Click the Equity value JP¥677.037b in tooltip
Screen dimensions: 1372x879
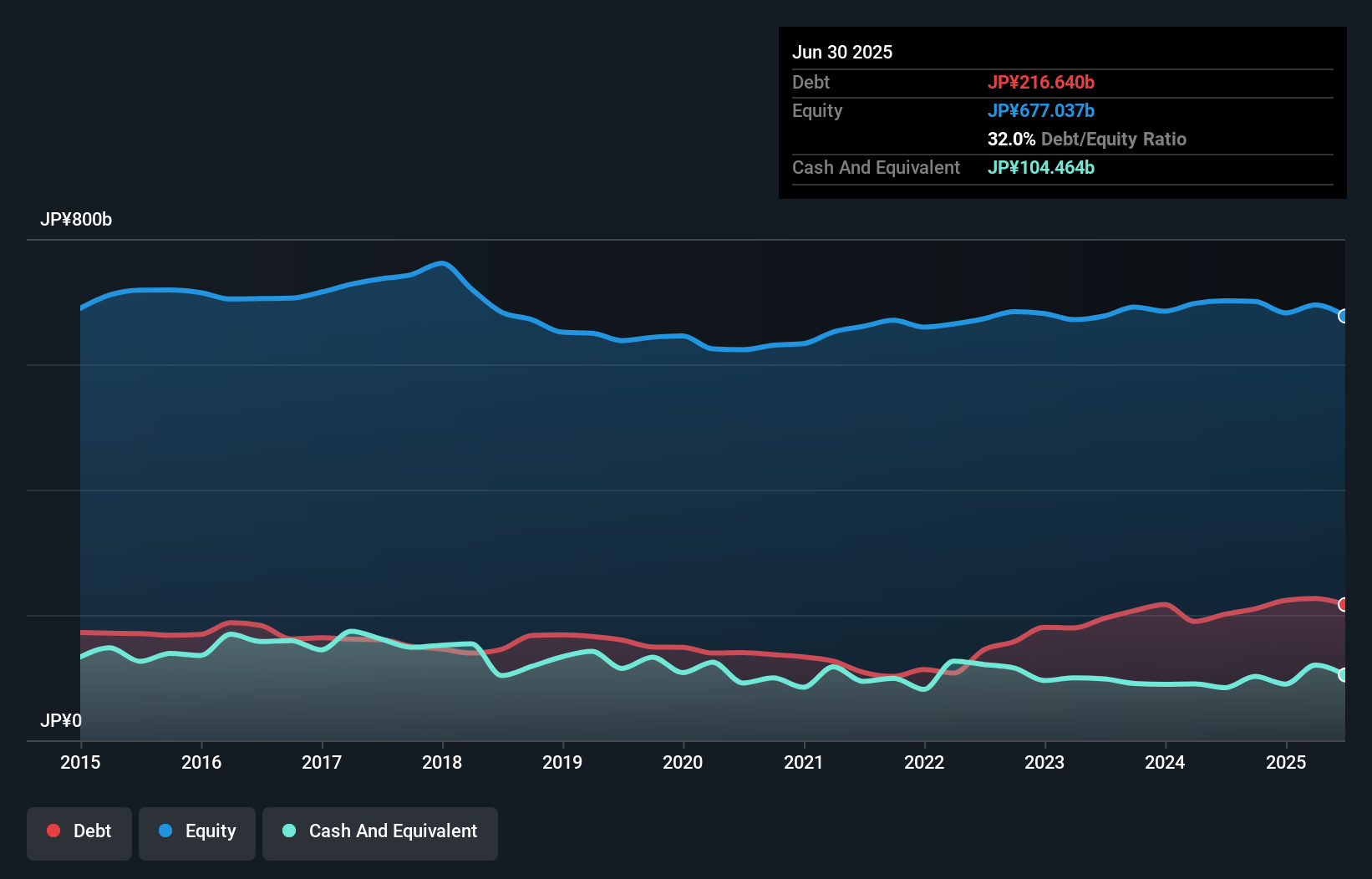(1040, 110)
